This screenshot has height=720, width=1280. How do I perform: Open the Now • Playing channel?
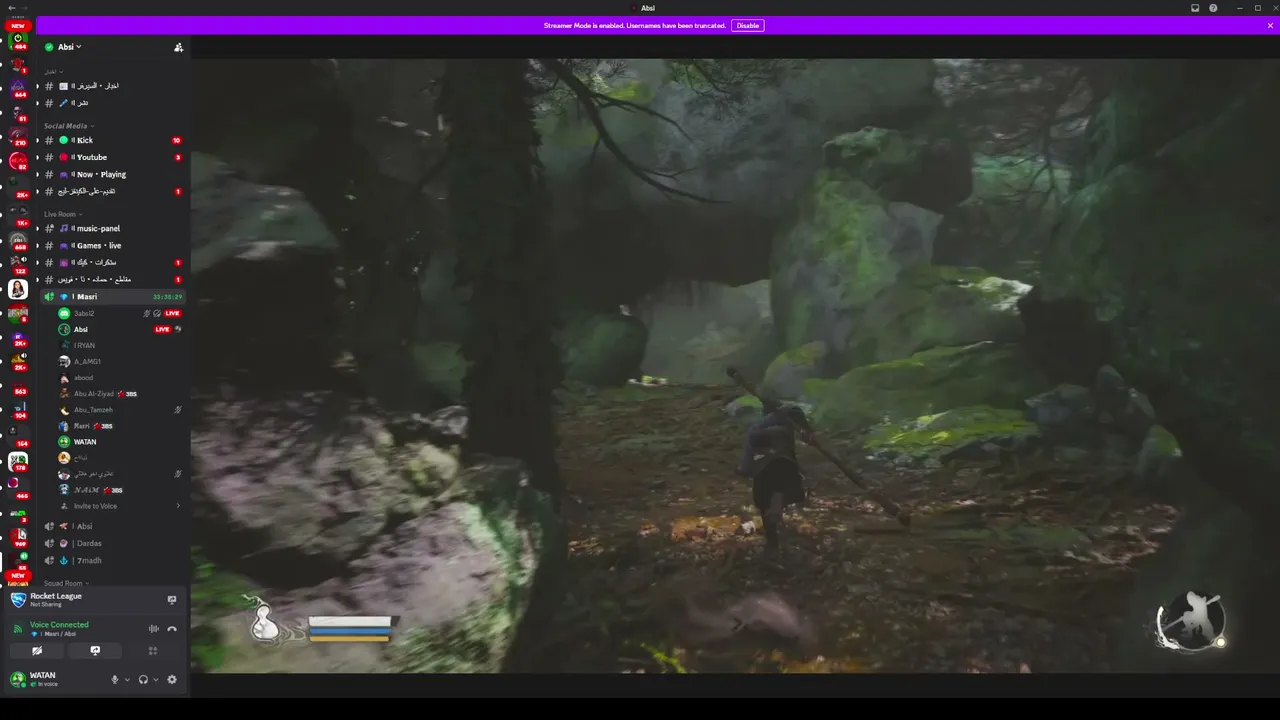coord(111,174)
